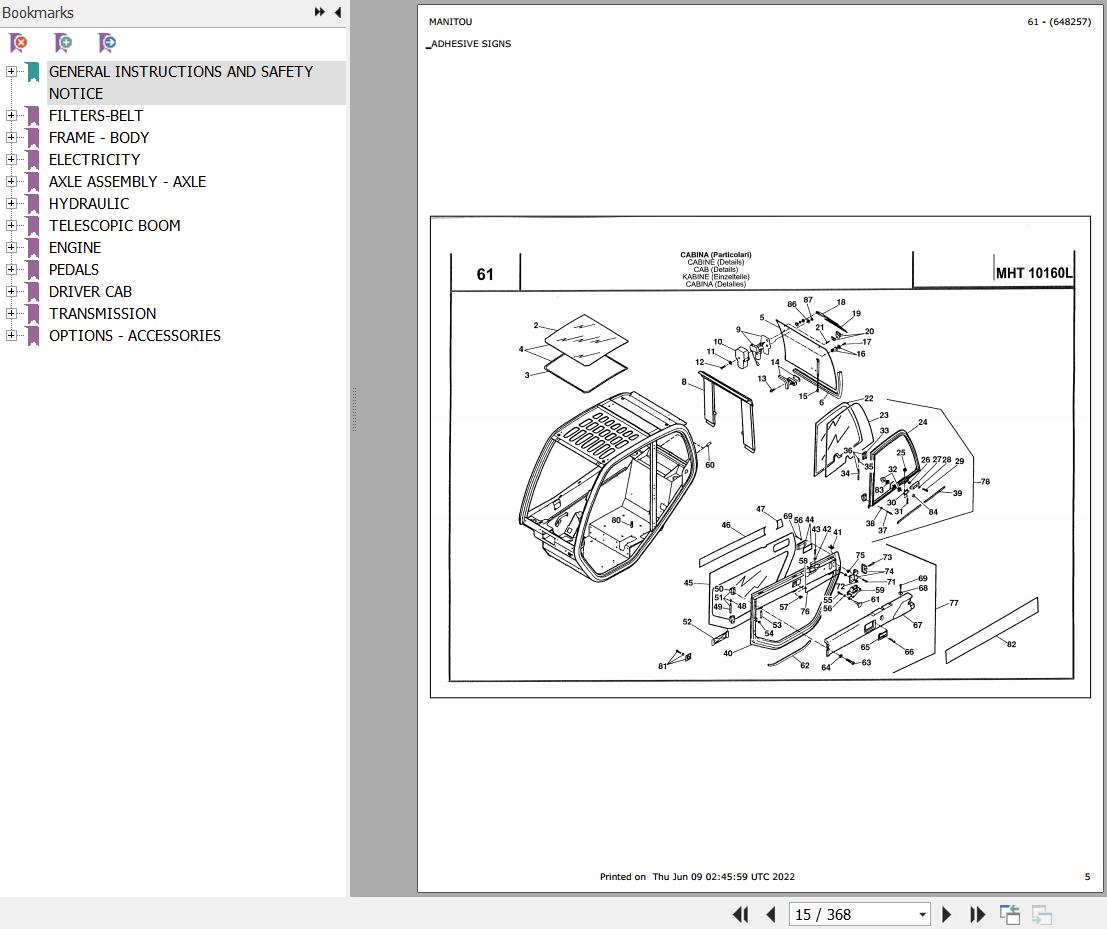
Task: Click the previous view icon
Action: pyautogui.click(x=1010, y=914)
